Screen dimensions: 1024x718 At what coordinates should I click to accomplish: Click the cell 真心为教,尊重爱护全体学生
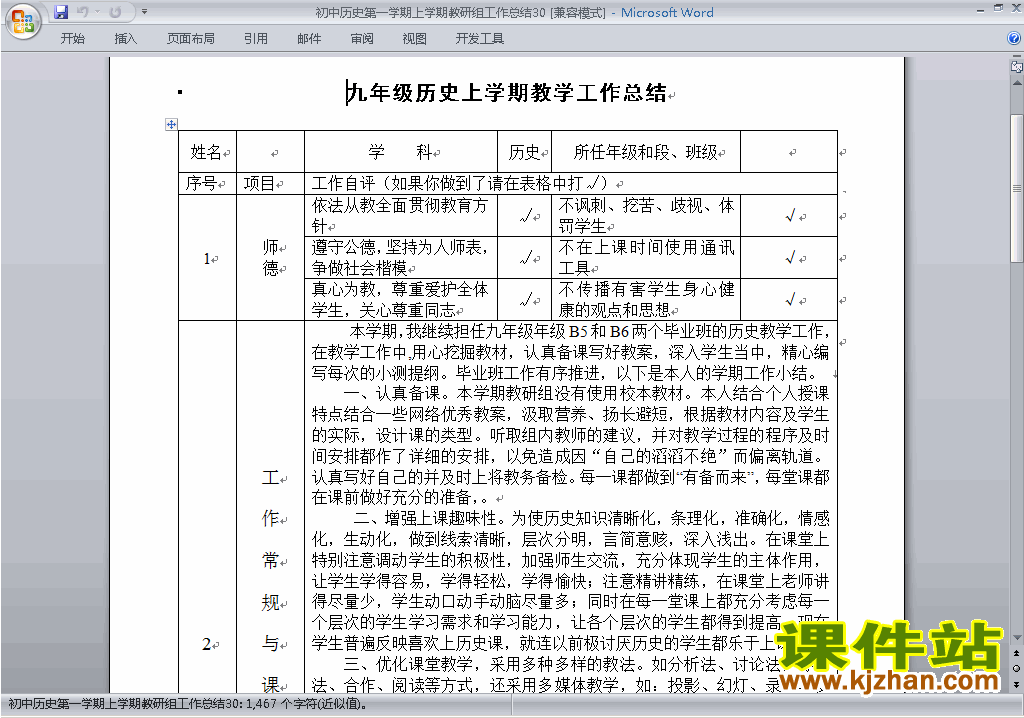pyautogui.click(x=401, y=299)
